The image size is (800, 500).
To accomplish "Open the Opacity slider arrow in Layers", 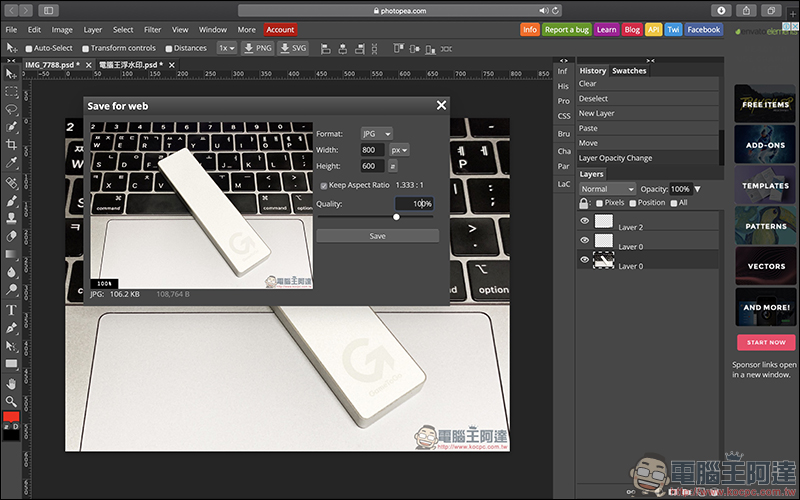I will click(697, 189).
